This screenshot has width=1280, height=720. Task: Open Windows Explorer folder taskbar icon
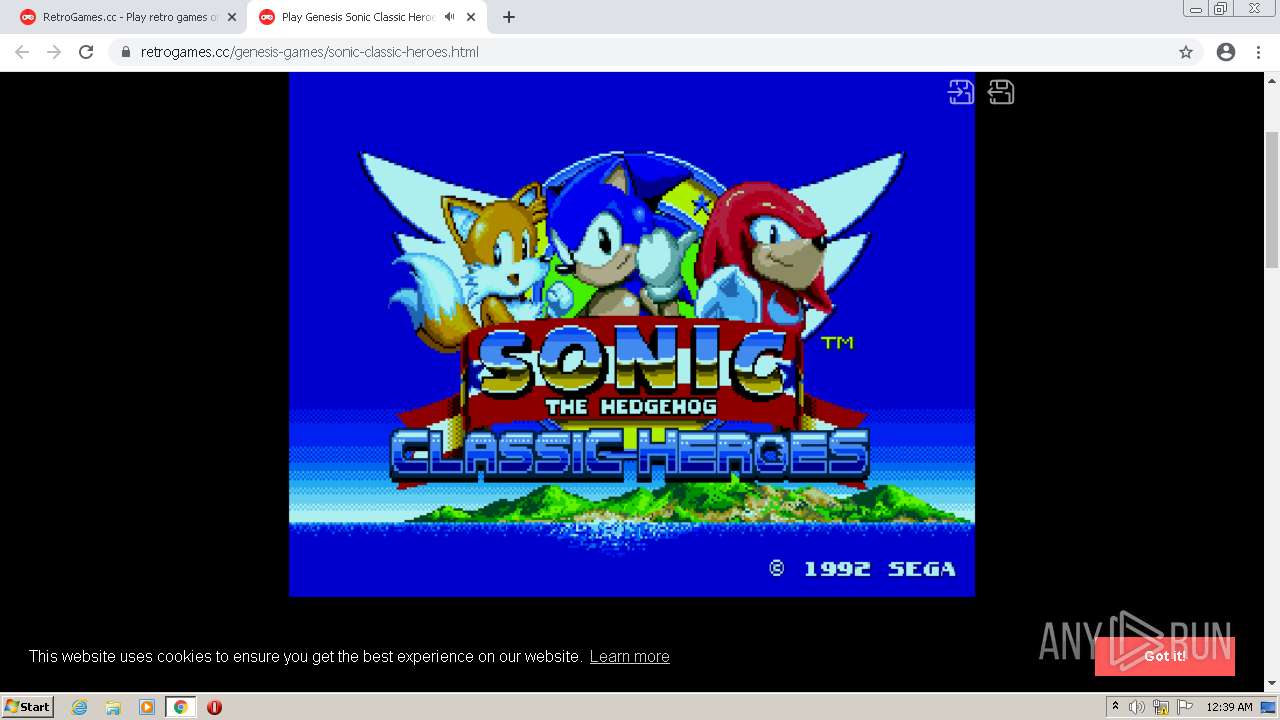click(x=113, y=707)
